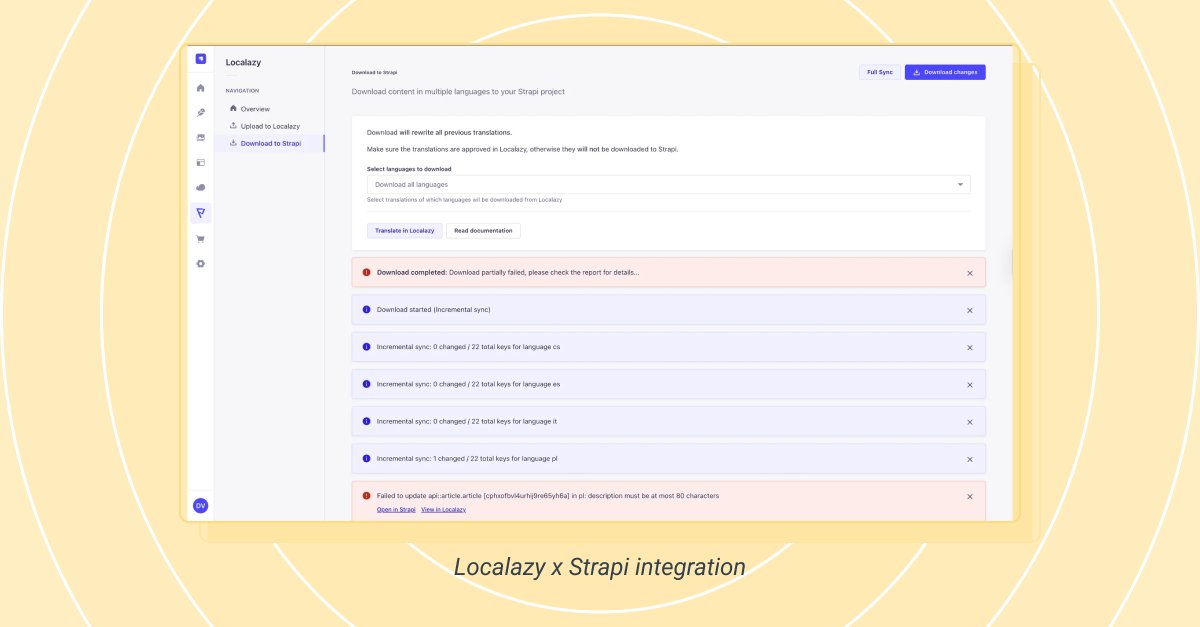Open the Marketplace cart icon

click(x=201, y=239)
